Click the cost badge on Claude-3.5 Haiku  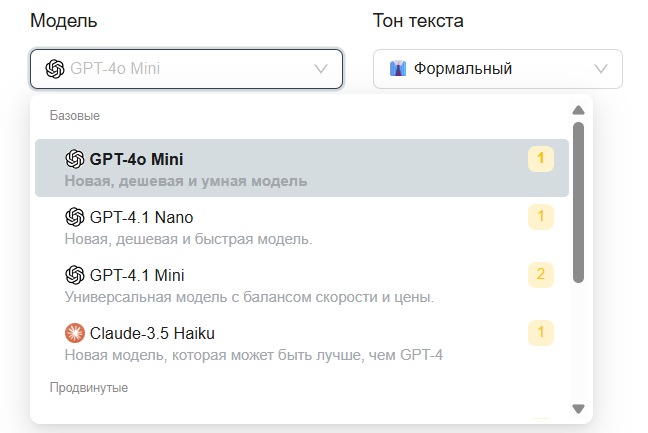click(x=541, y=333)
